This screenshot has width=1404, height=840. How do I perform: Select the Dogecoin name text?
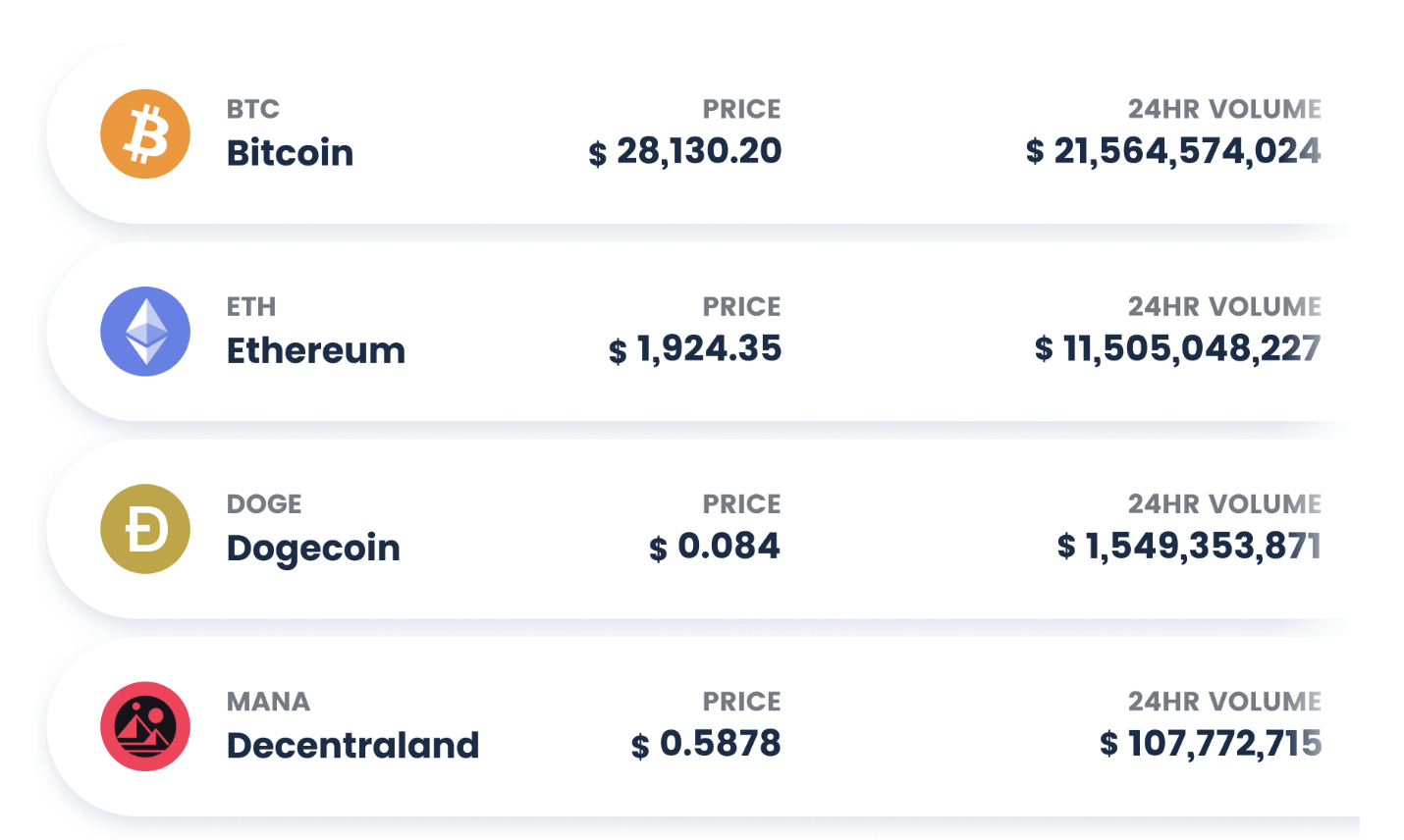coord(313,549)
